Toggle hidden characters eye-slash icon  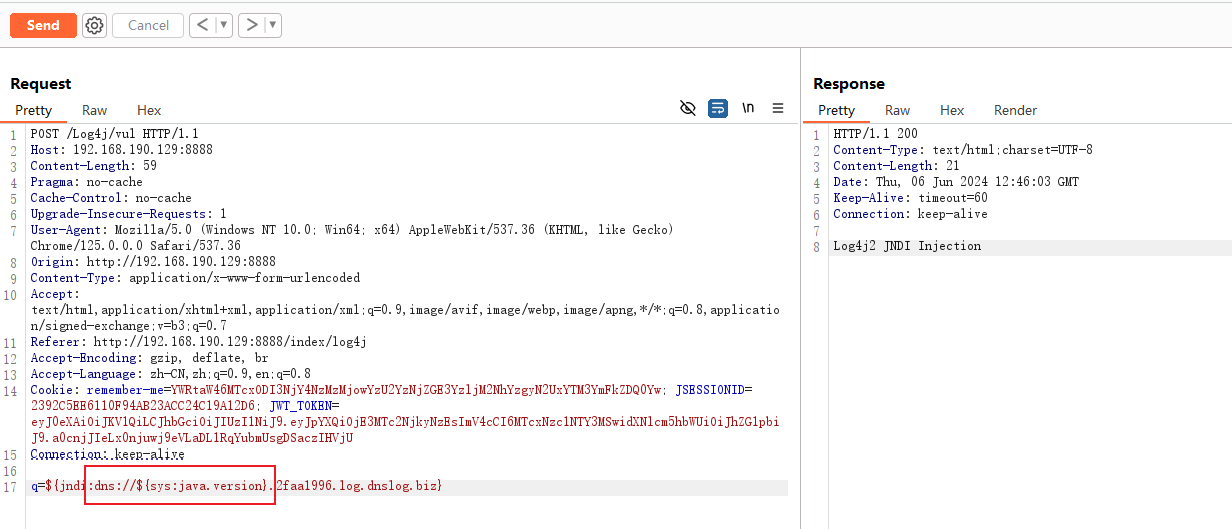[688, 108]
